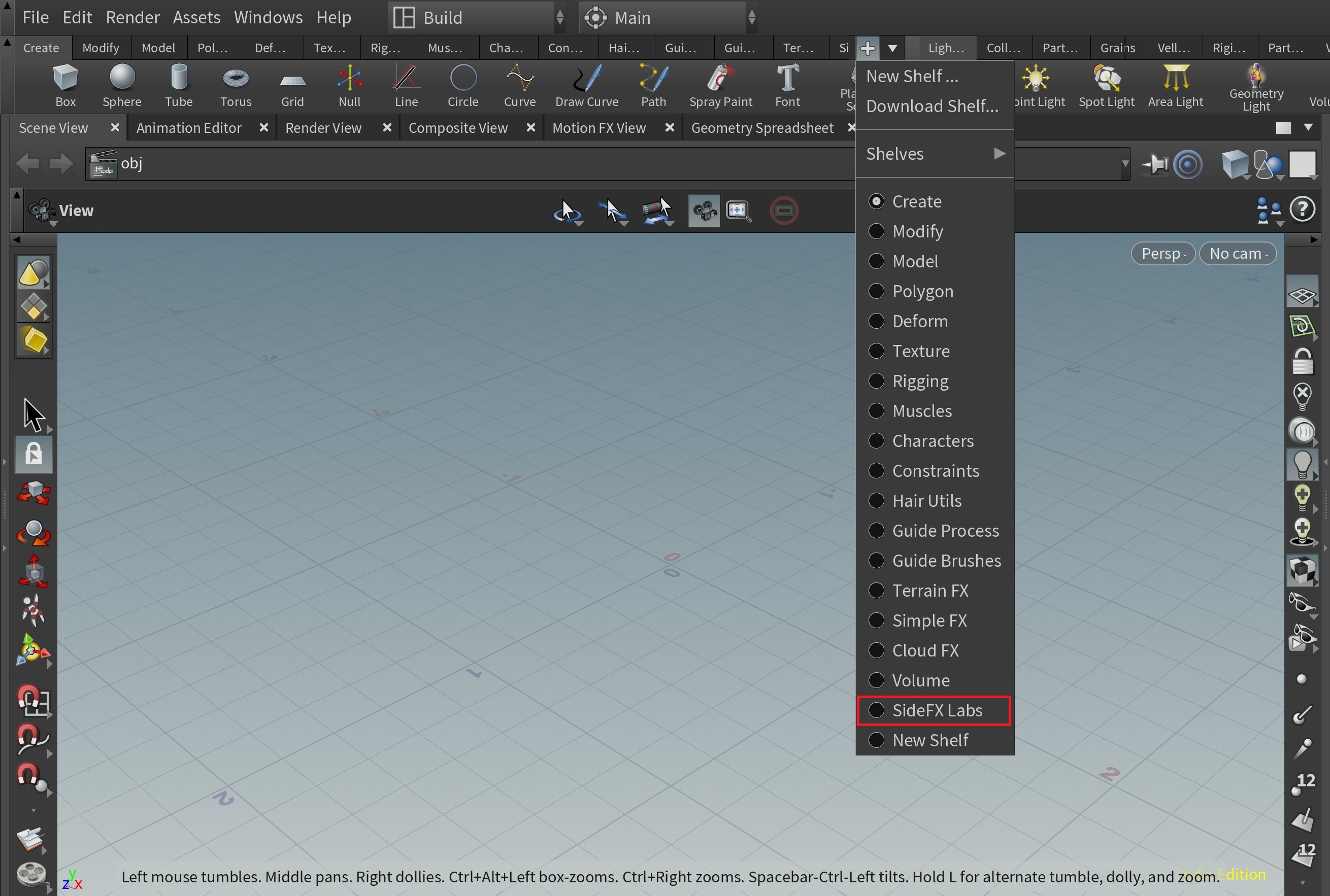Screen dimensions: 1330x896
Task: Expand the Shelves submenu
Action: [x=935, y=154]
